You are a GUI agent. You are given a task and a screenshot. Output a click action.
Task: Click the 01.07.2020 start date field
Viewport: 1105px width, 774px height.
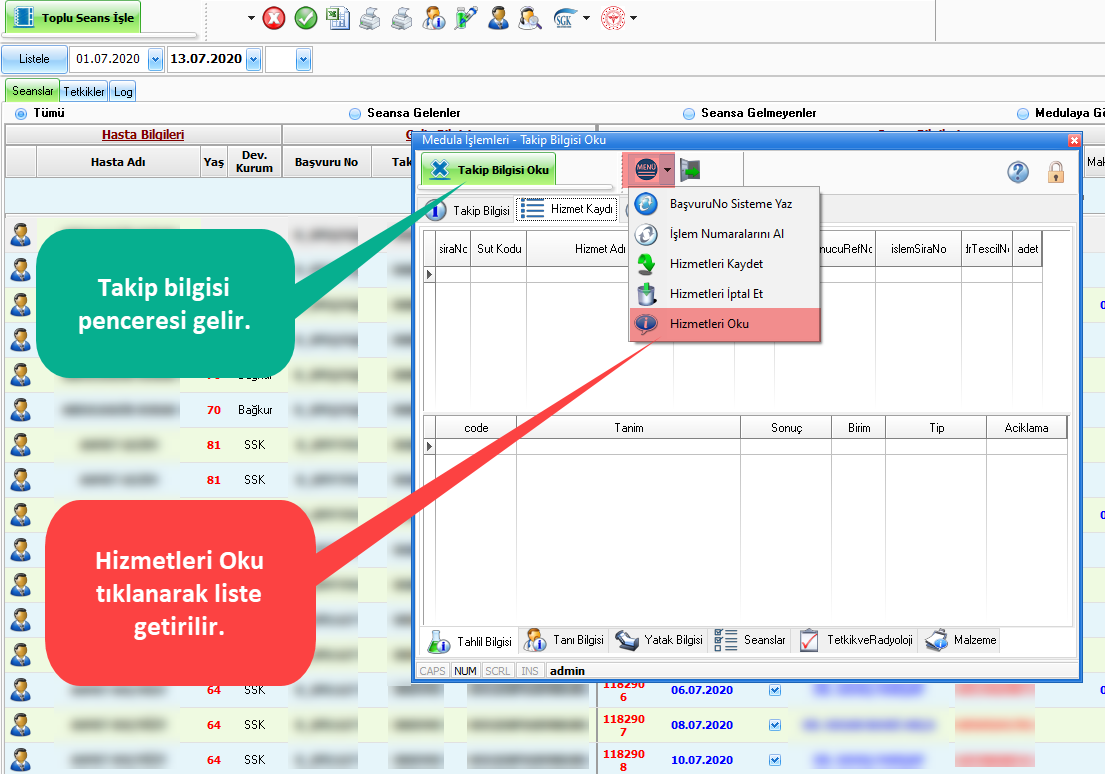[x=109, y=59]
